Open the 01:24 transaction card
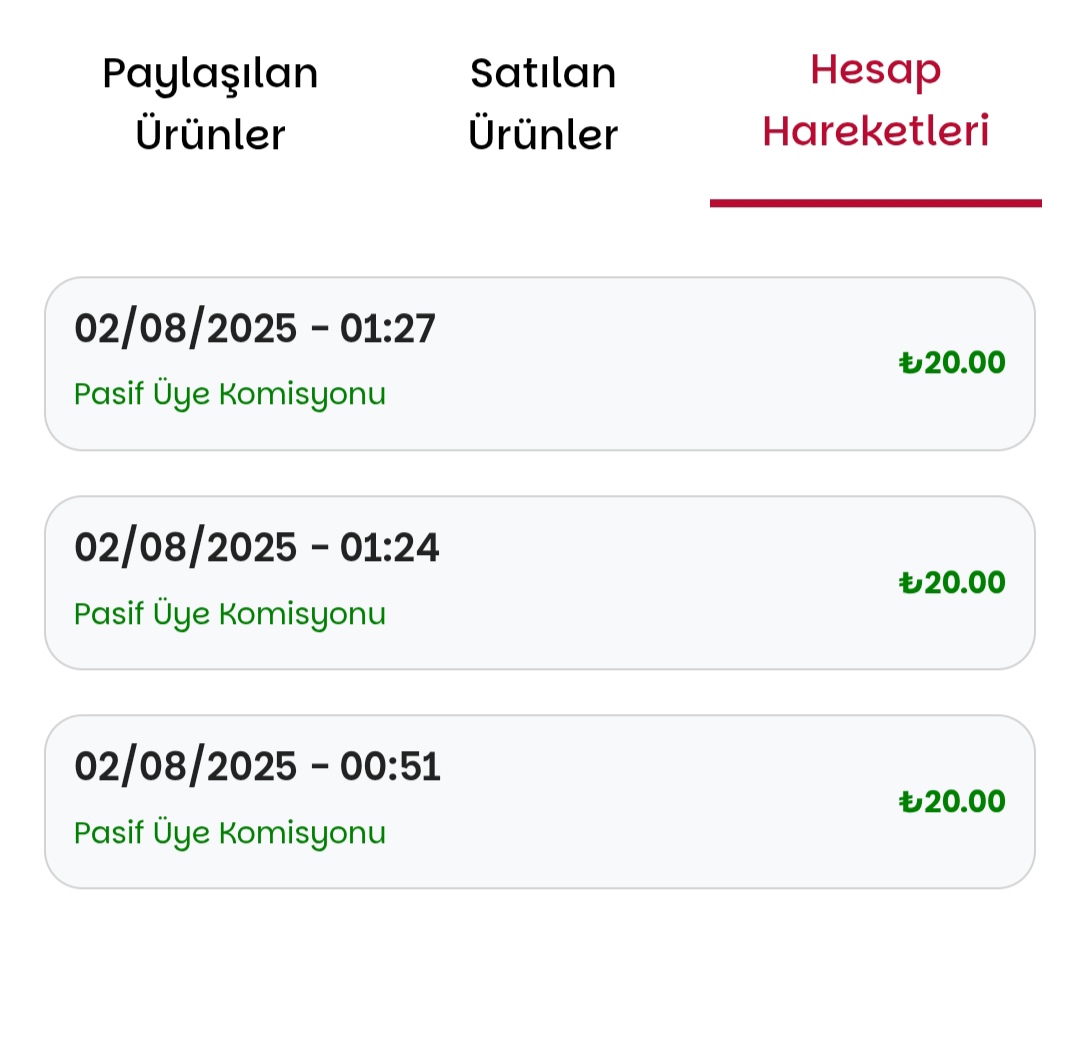 [x=540, y=583]
